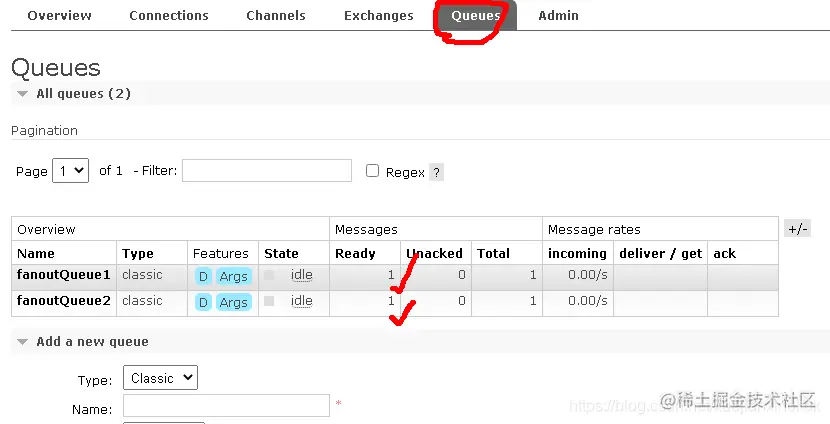Viewport: 830px width, 424px height.
Task: Click the D feature badge of fanoutQueue2
Action: (x=203, y=302)
